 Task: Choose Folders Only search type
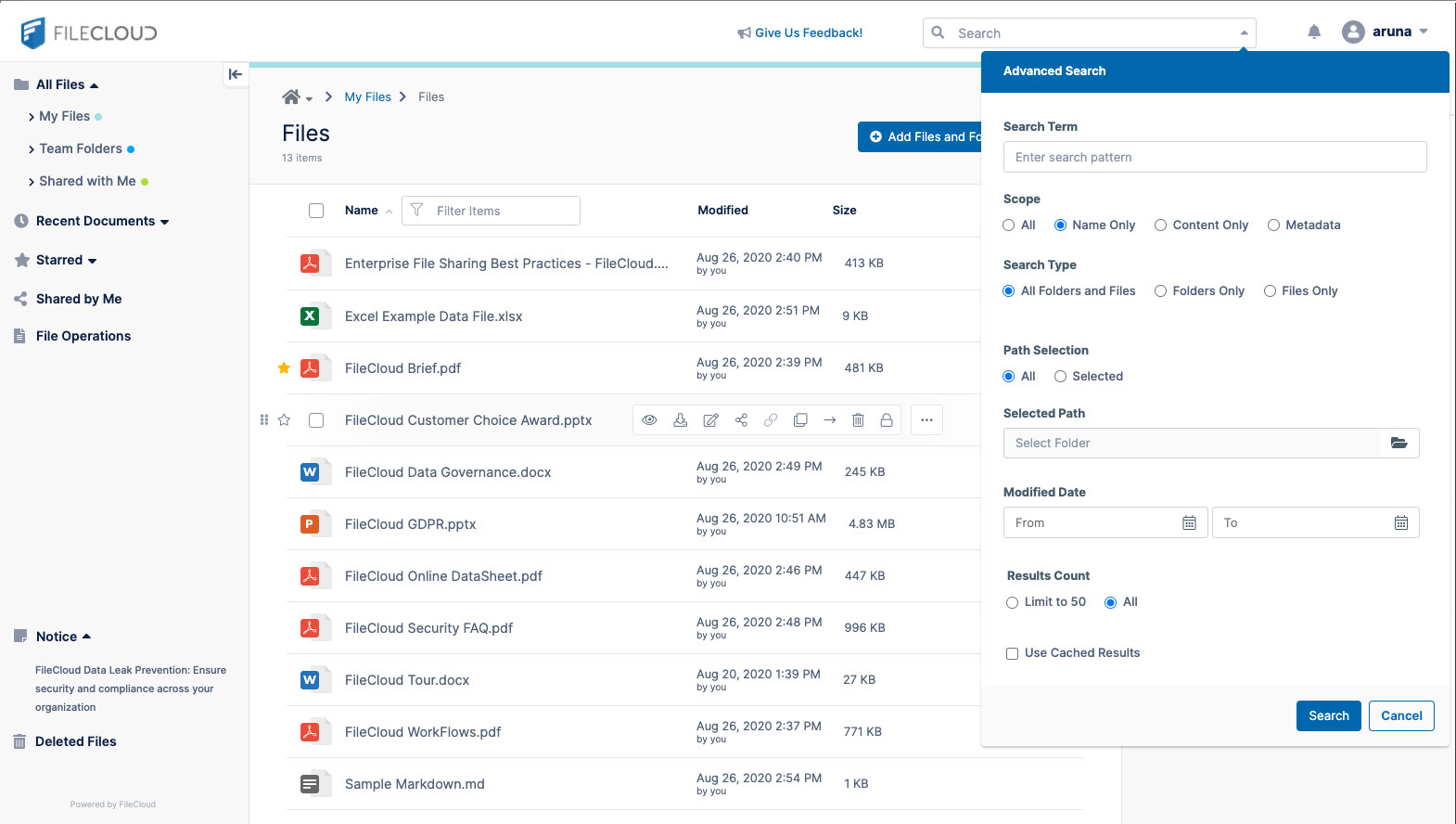tap(1160, 291)
